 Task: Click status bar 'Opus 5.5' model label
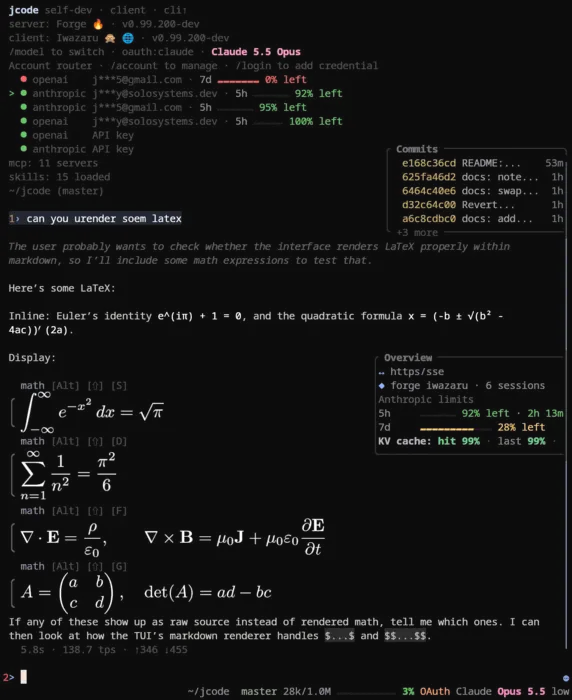tap(521, 692)
